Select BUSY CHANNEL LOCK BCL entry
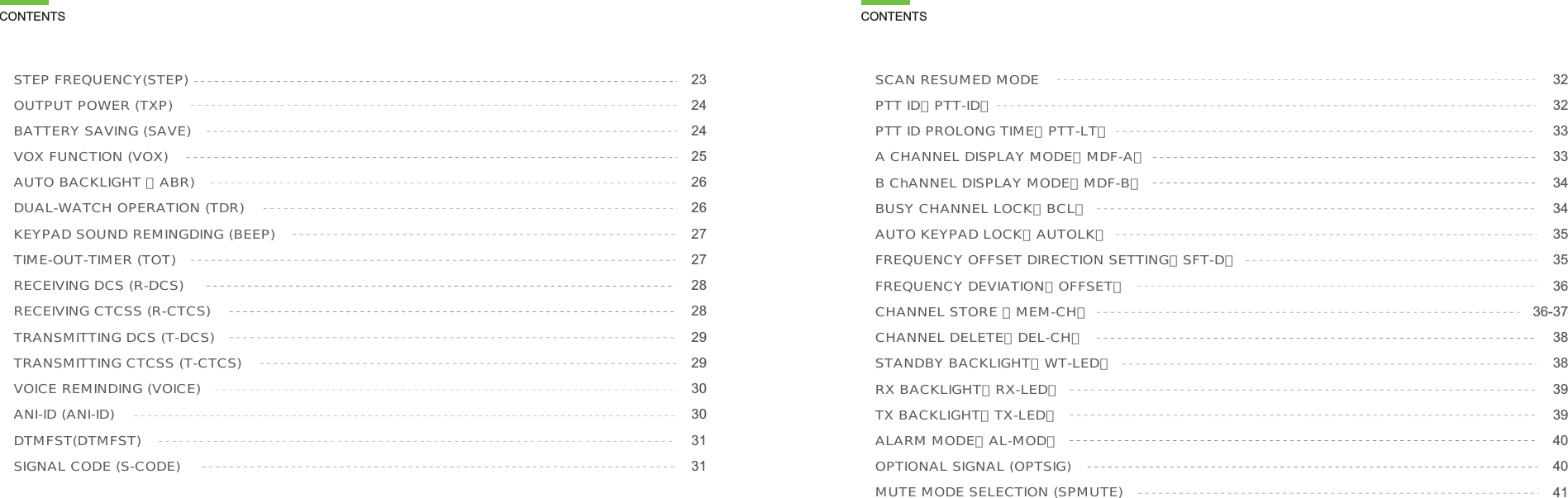 click(979, 209)
